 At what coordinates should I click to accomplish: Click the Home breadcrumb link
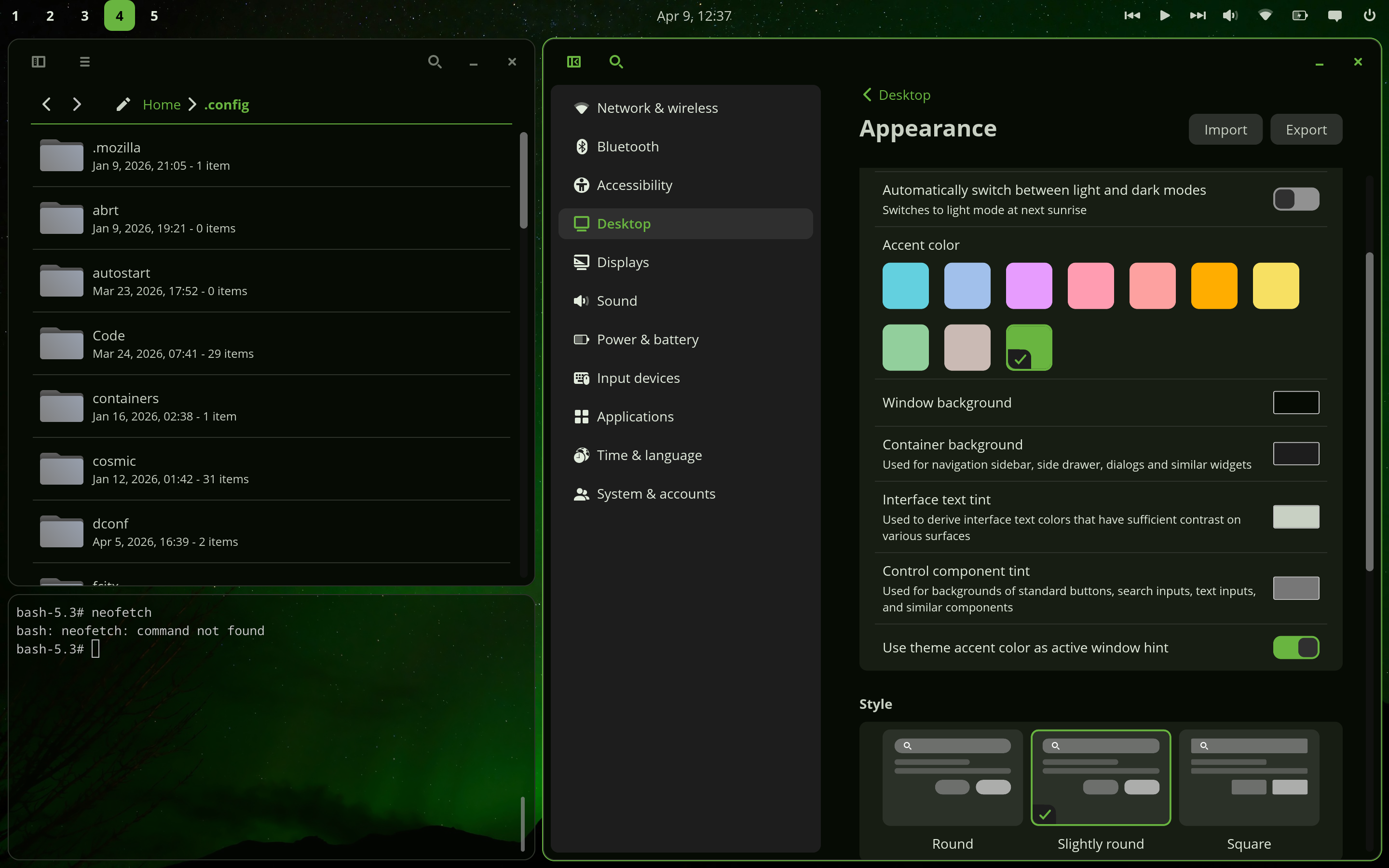[x=161, y=105]
